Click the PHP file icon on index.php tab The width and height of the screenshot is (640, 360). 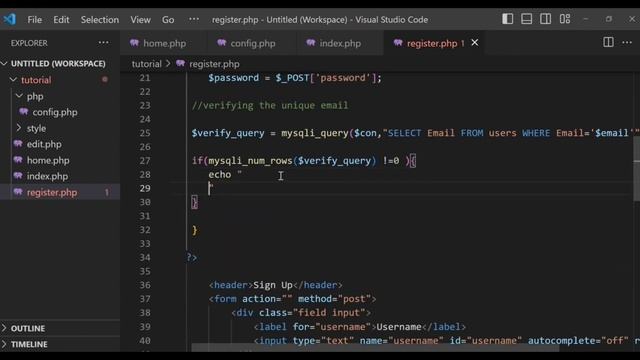point(311,43)
